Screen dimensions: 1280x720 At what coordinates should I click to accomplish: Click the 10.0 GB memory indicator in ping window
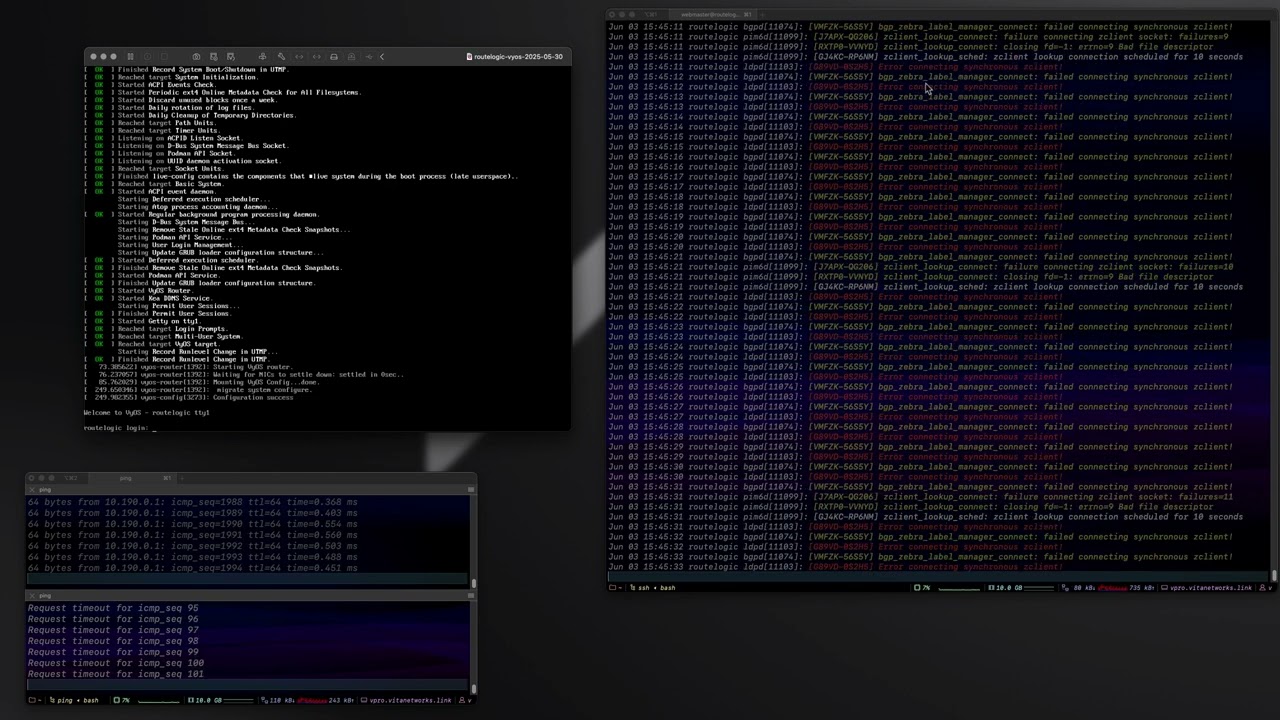pos(205,700)
